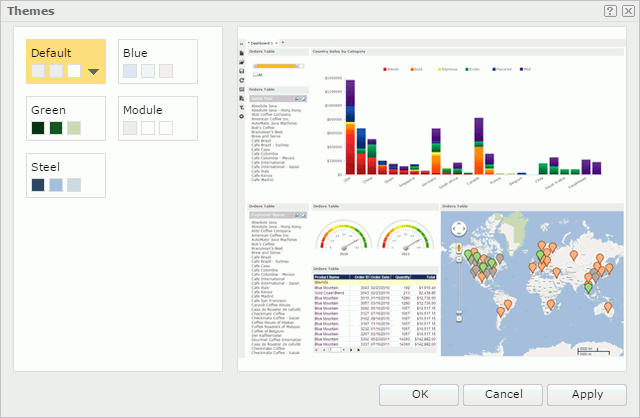Click the map pan control in preview

point(457,228)
